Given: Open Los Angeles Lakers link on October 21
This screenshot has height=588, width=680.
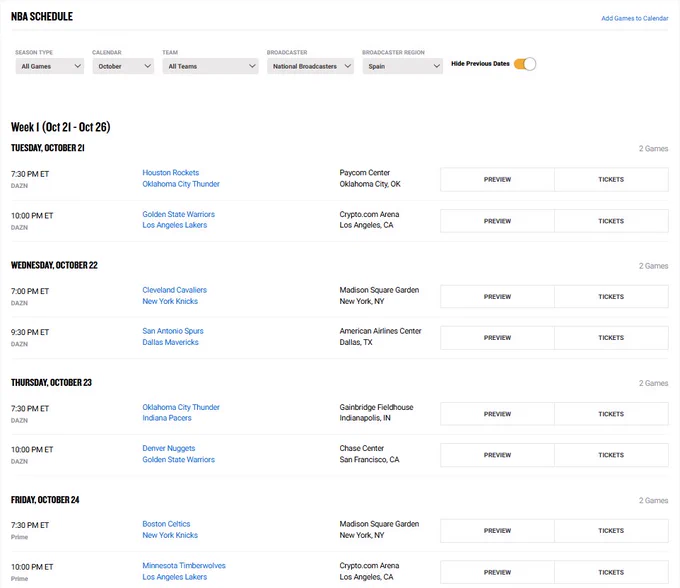Looking at the screenshot, I should click(174, 225).
